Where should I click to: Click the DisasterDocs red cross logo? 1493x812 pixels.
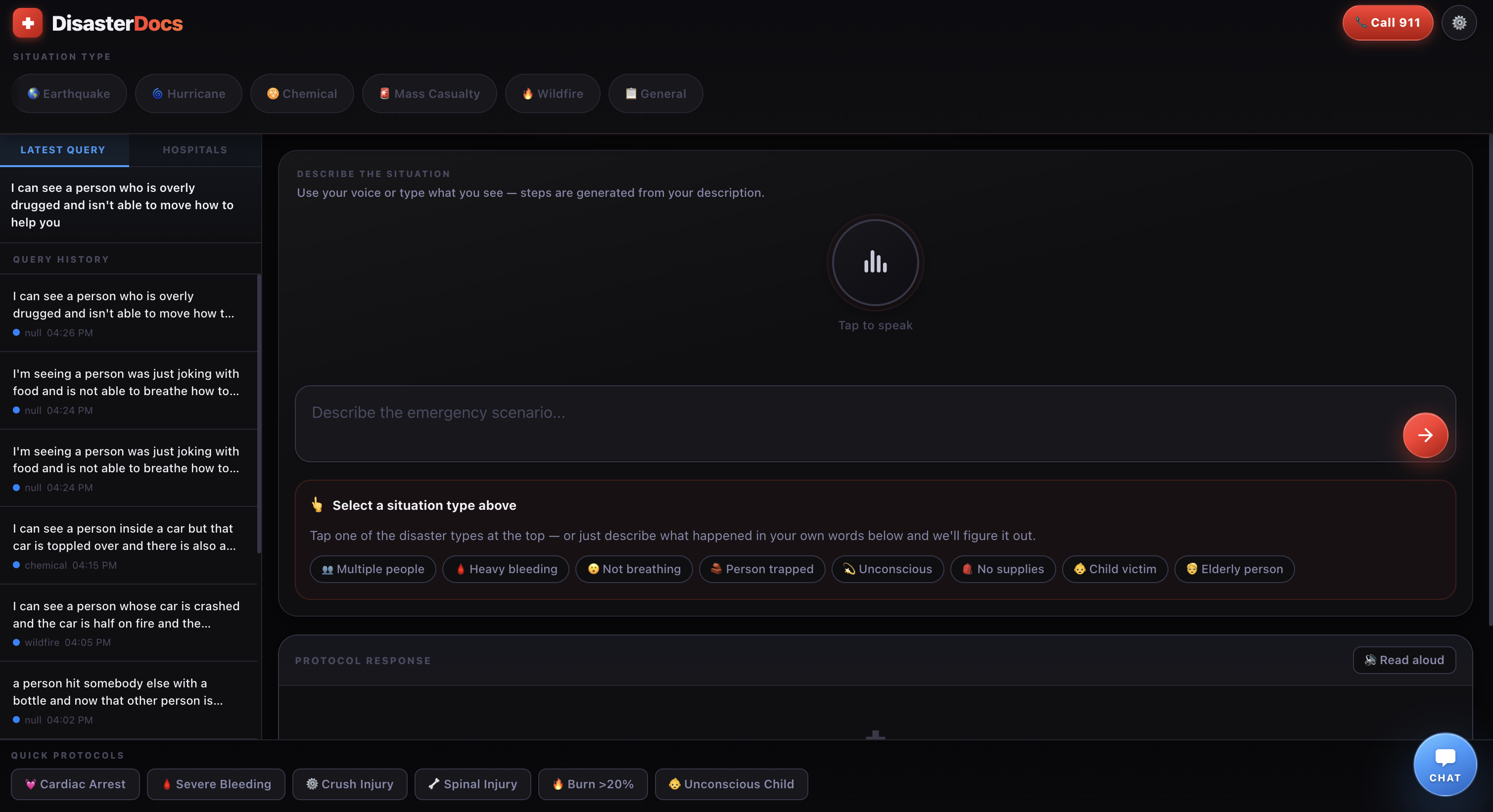27,23
